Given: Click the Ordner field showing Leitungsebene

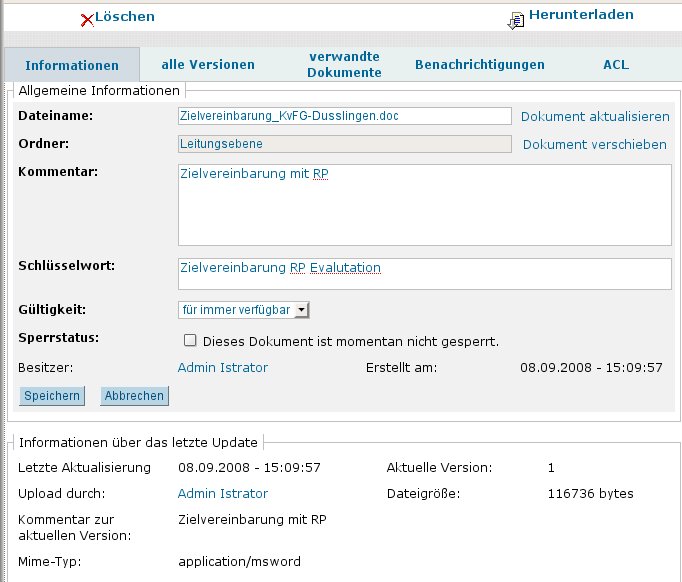Looking at the screenshot, I should point(344,144).
